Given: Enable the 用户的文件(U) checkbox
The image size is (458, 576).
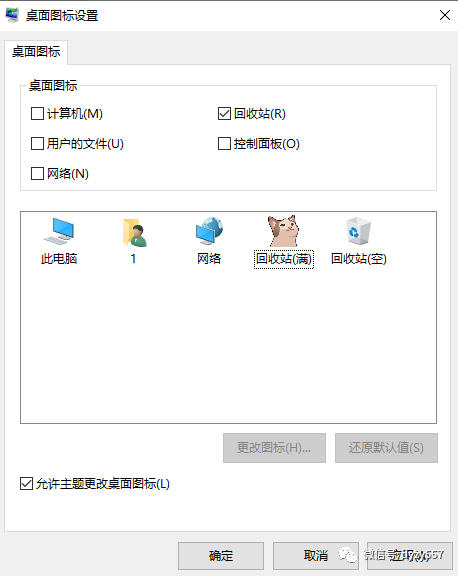Looking at the screenshot, I should pos(37,144).
